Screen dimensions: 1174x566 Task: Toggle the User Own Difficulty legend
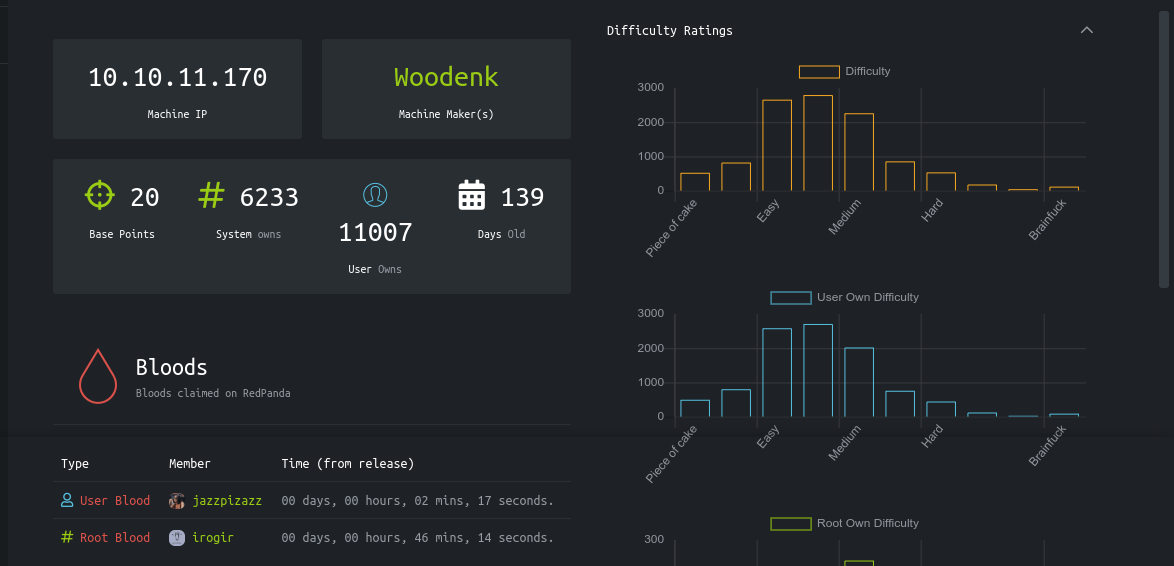(x=790, y=297)
